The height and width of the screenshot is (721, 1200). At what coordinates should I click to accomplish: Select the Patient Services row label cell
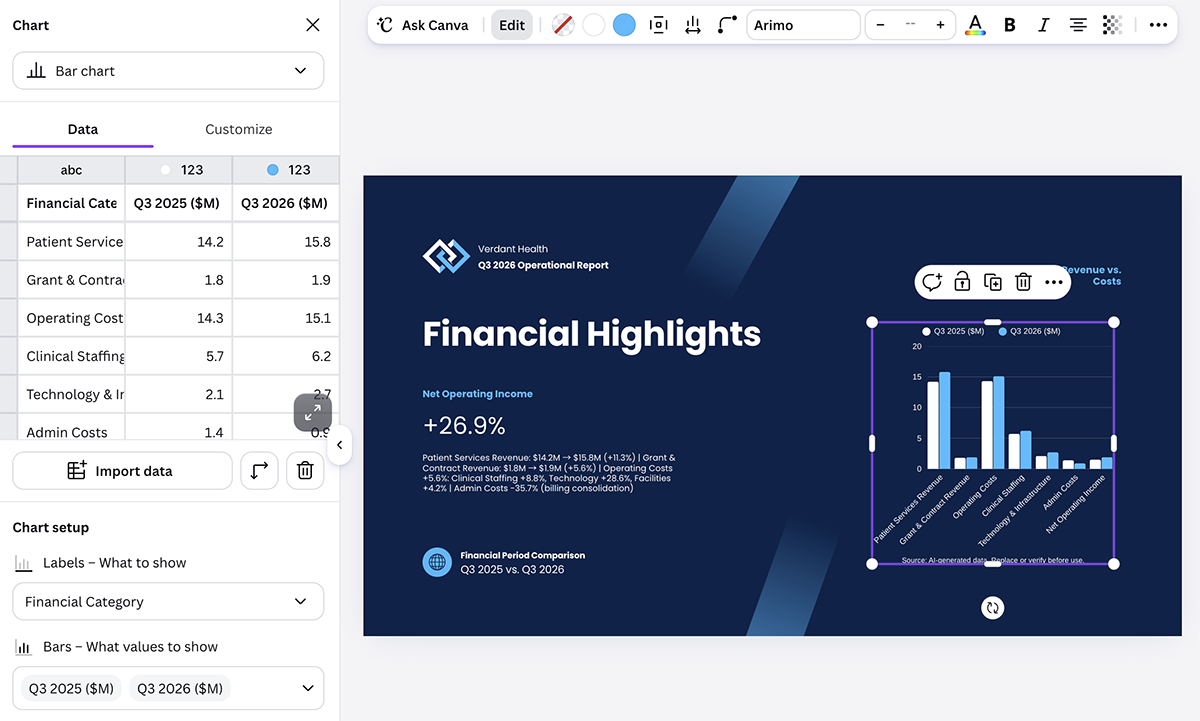(x=71, y=242)
